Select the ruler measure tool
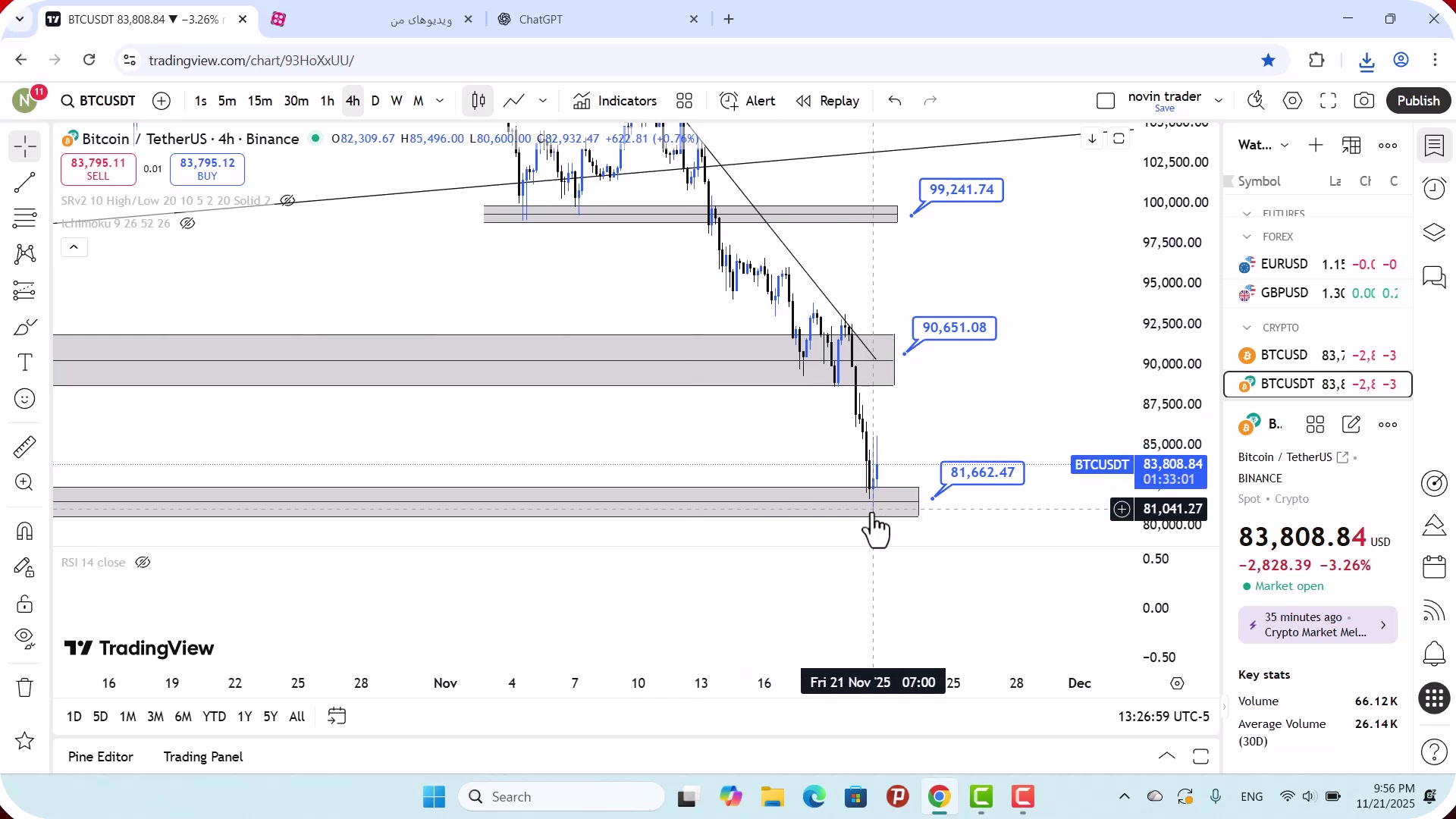The width and height of the screenshot is (1456, 819). (x=25, y=447)
